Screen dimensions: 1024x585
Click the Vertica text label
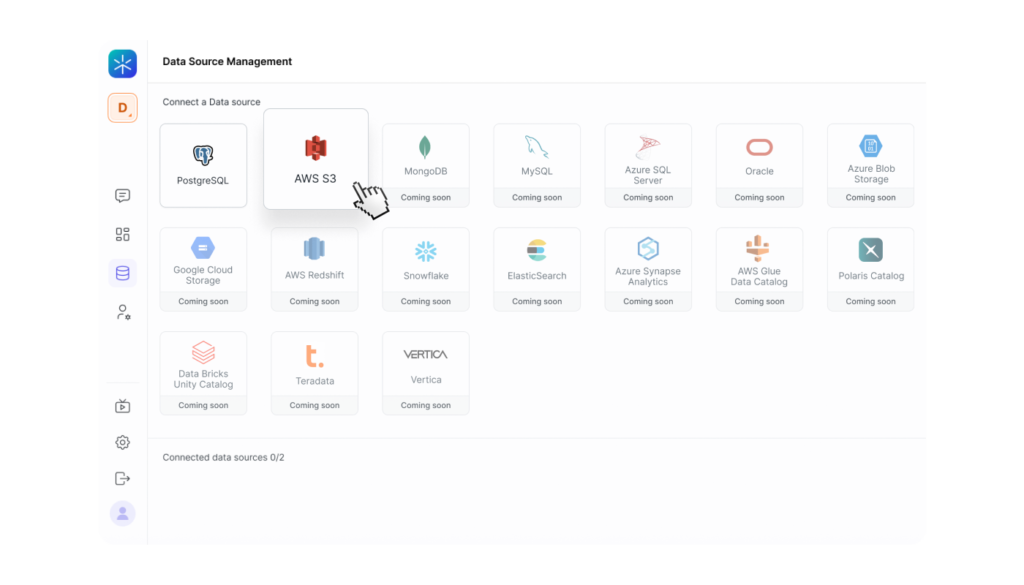(x=426, y=379)
